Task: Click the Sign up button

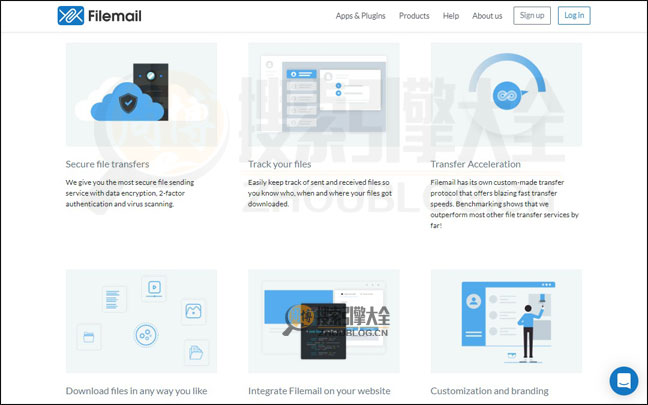Action: [x=532, y=16]
